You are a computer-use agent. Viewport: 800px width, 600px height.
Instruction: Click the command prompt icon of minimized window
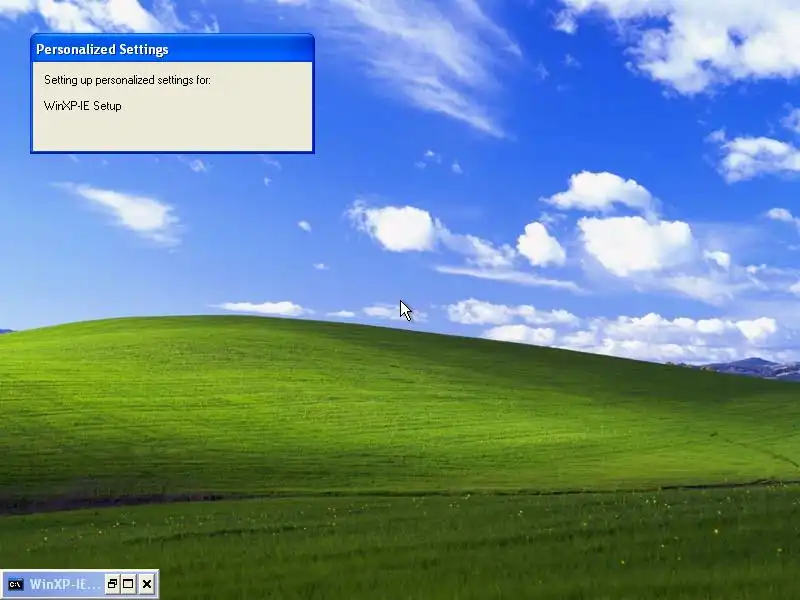tap(15, 584)
